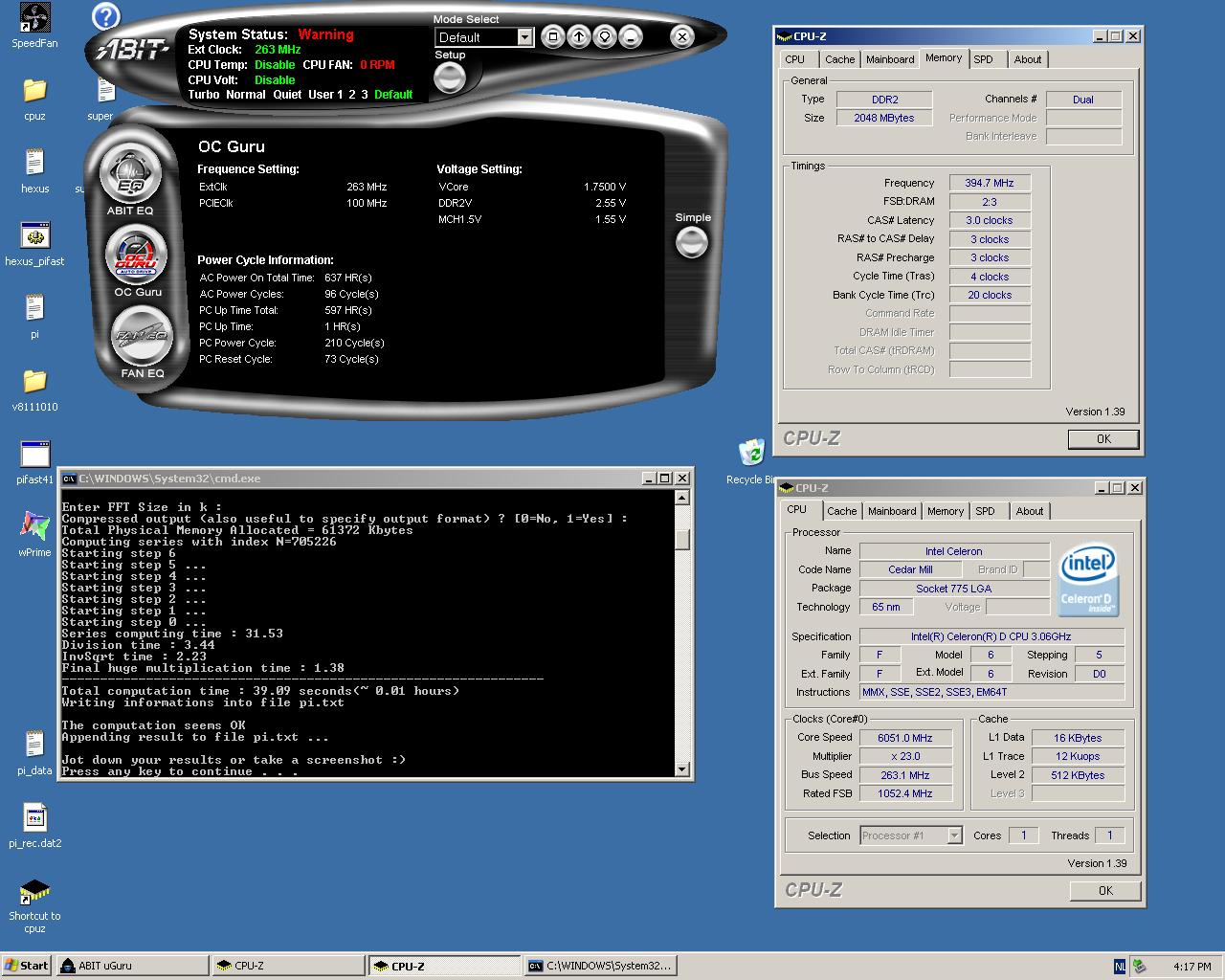
Task: Click the bold active CPU-Z taskbar button
Action: (444, 966)
